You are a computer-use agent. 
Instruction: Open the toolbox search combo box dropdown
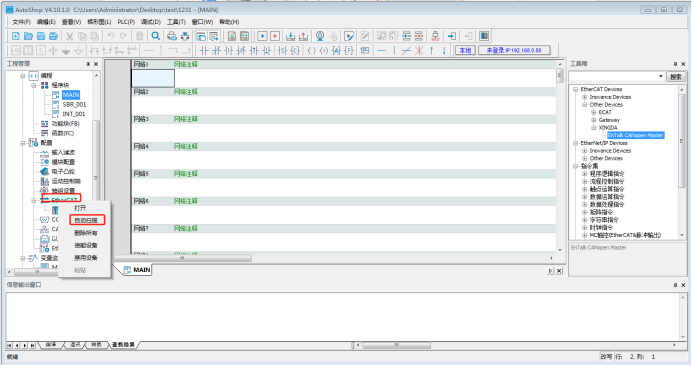coord(661,77)
